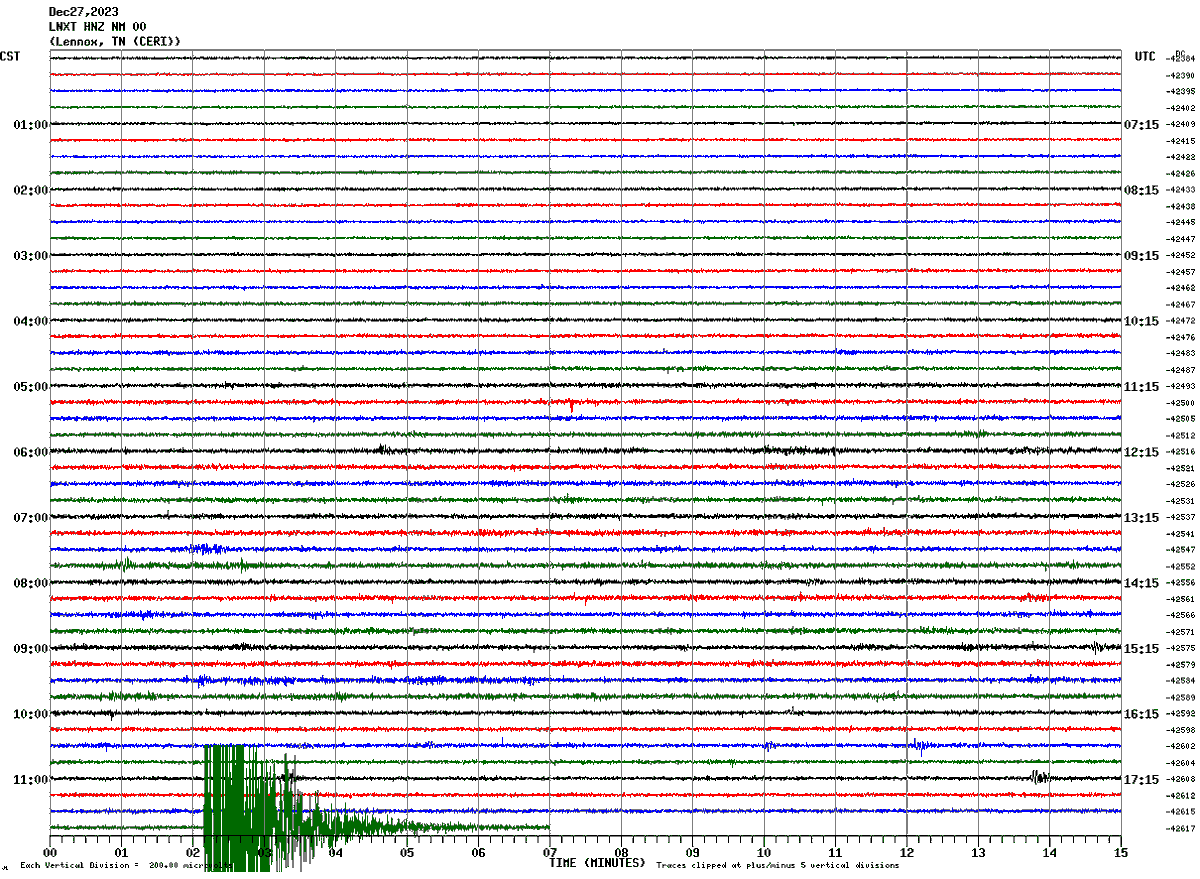Click the UTC time label '08:15'
The width and height of the screenshot is (1200, 879).
pos(1142,190)
